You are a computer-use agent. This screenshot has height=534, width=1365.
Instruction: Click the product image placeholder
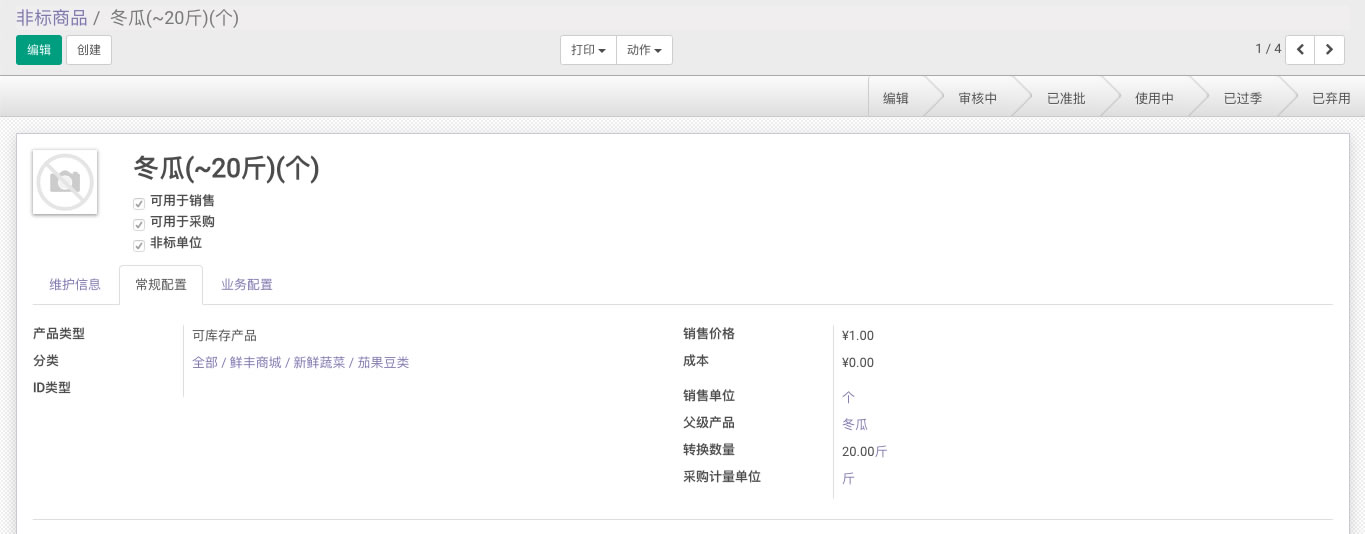pyautogui.click(x=65, y=181)
